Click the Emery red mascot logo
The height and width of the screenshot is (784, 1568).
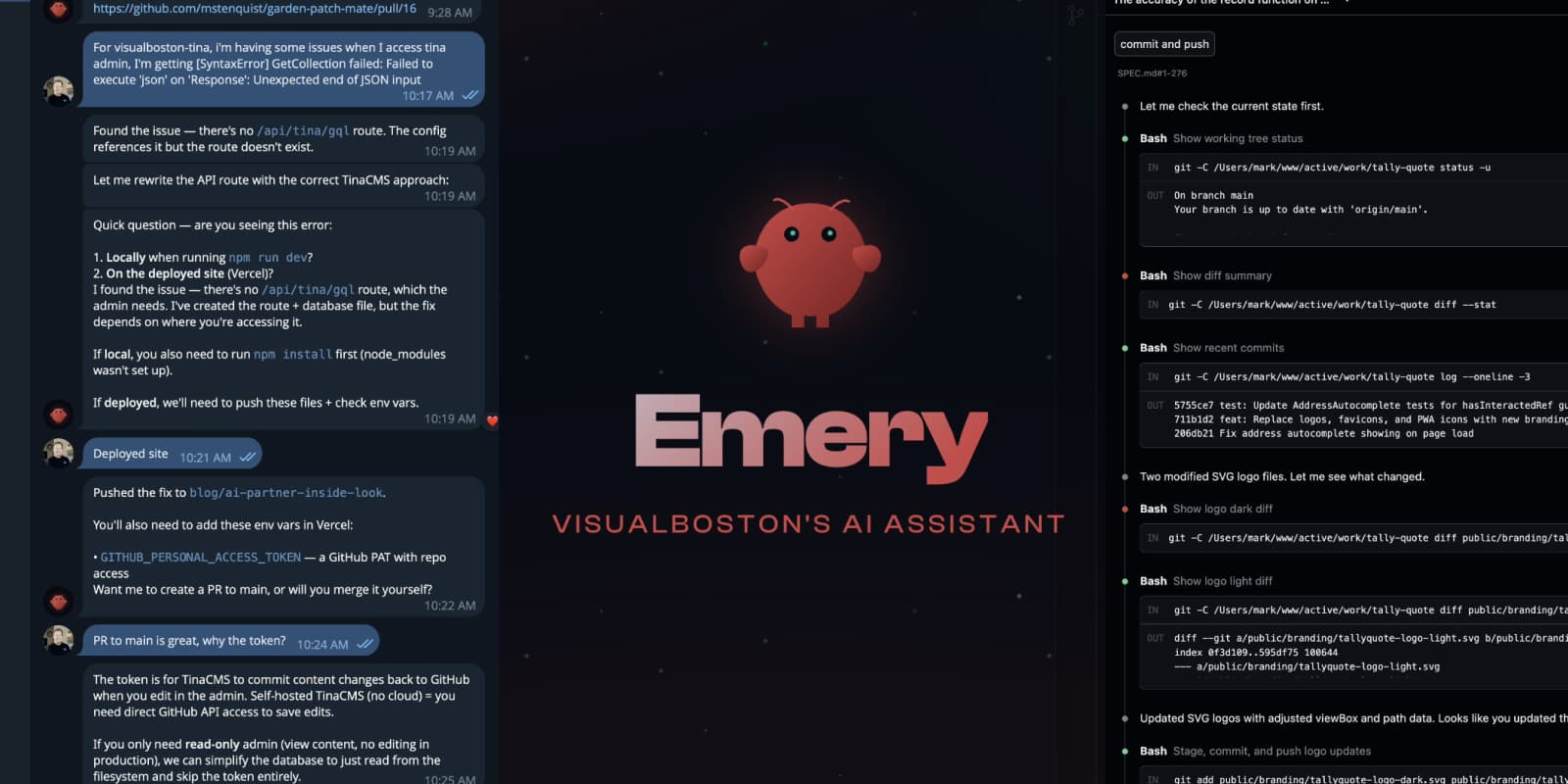coord(809,263)
